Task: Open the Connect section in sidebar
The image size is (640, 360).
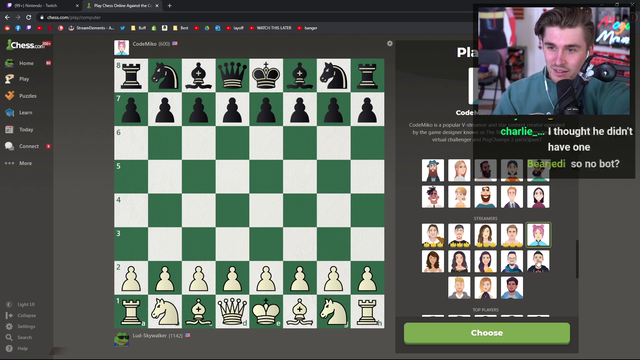Action: point(29,146)
